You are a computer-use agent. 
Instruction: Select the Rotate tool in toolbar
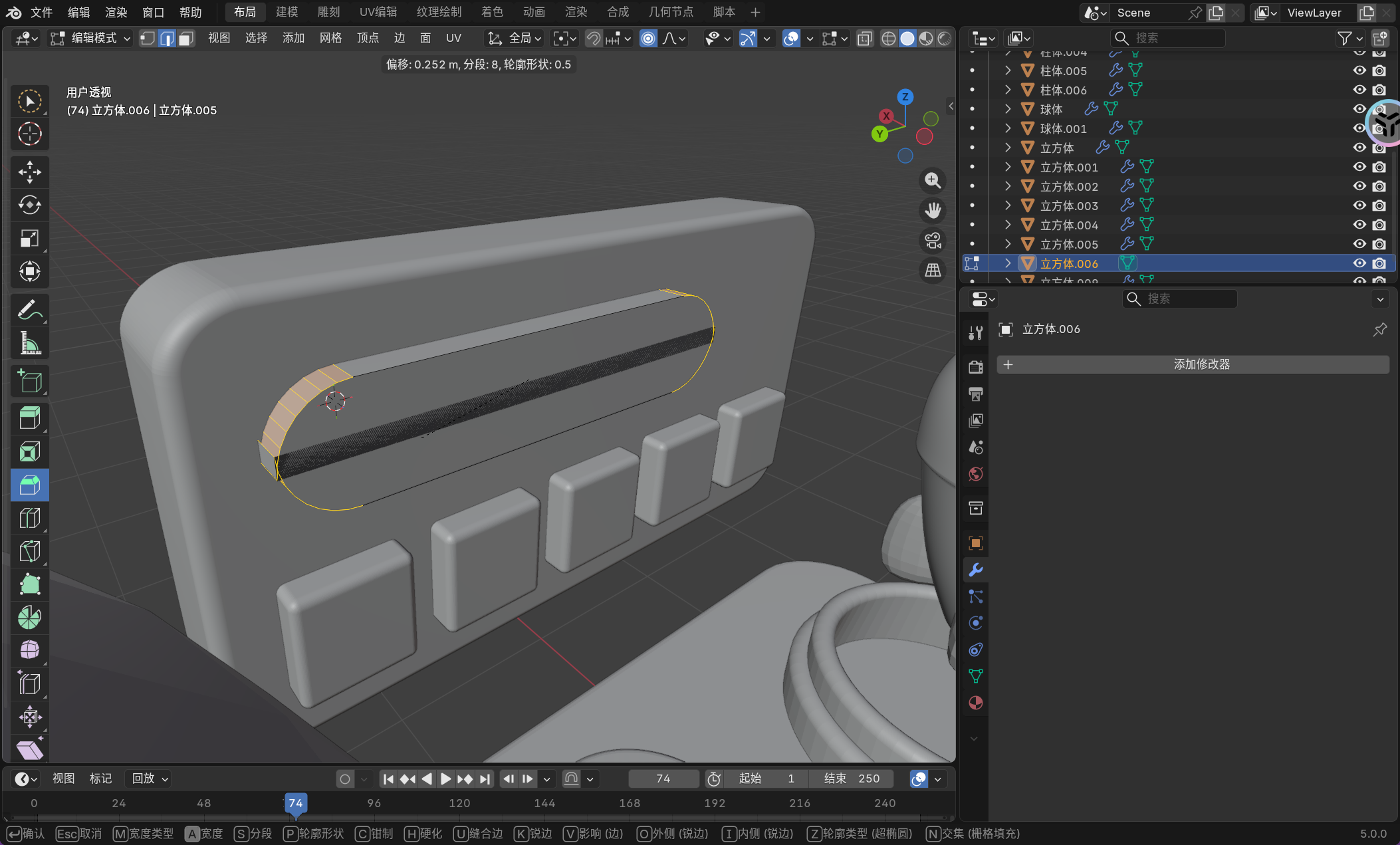29,205
